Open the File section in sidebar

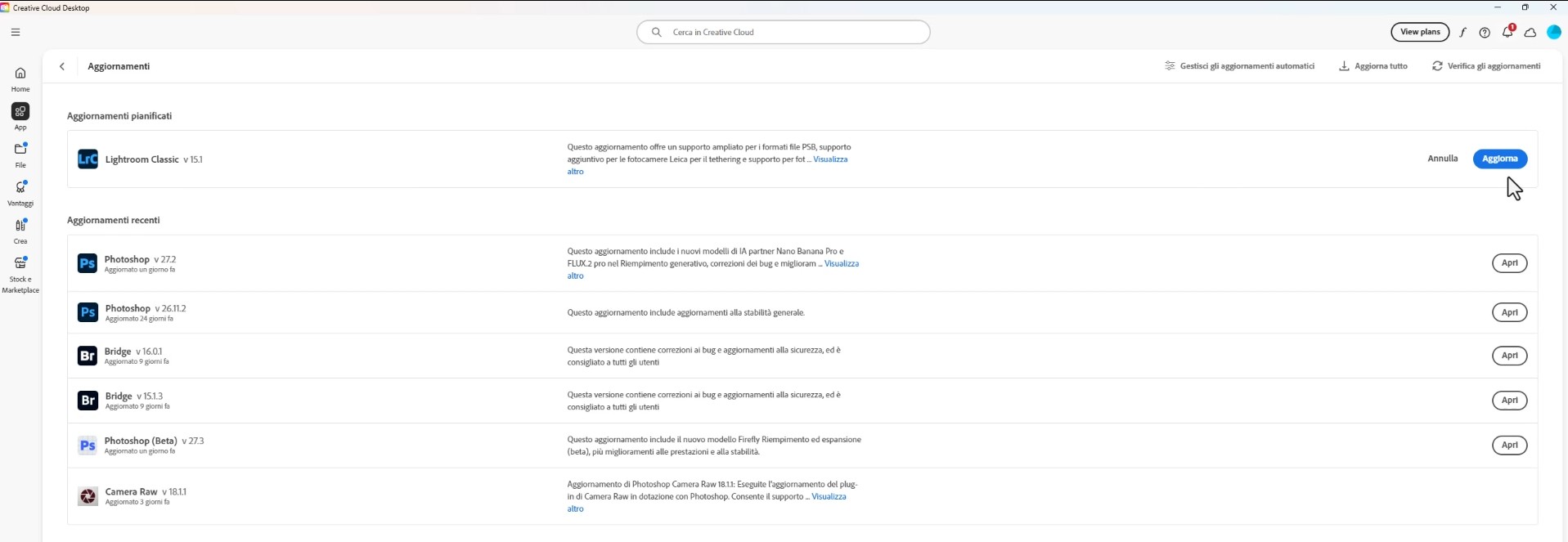(20, 154)
